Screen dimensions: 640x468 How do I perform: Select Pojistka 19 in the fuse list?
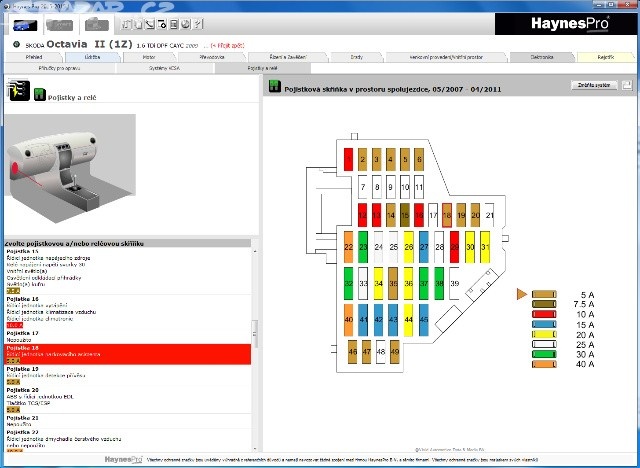(x=128, y=375)
